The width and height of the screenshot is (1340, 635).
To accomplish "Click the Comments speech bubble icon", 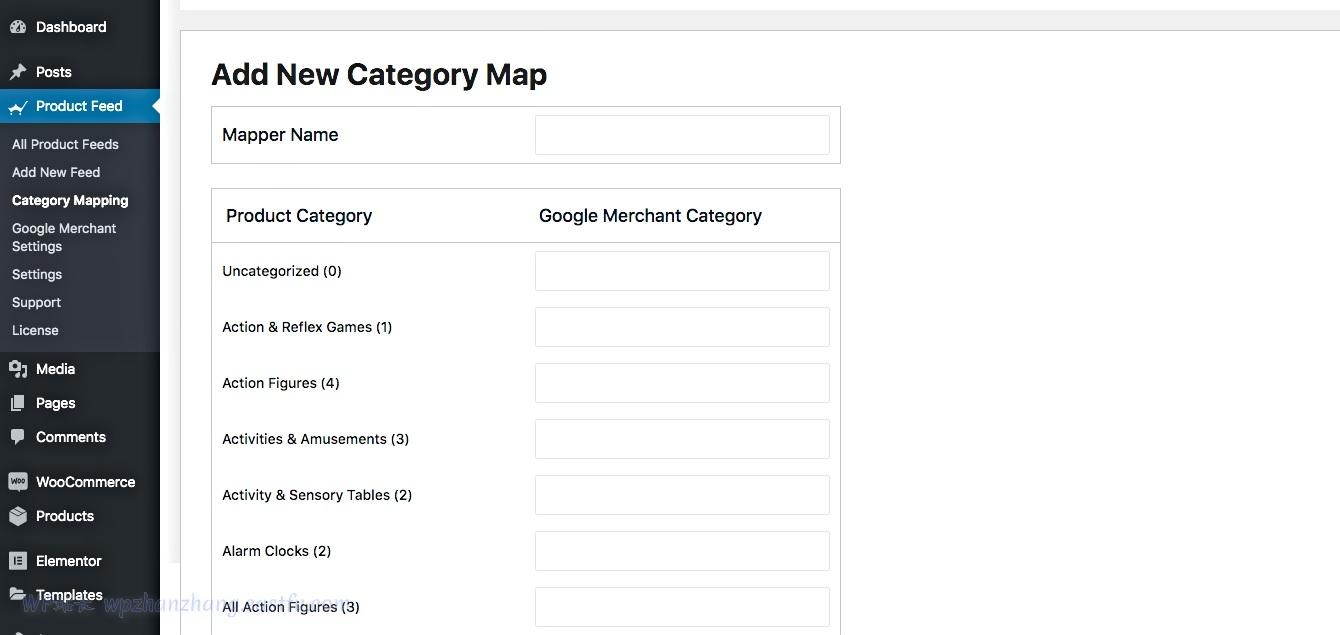I will pos(18,437).
